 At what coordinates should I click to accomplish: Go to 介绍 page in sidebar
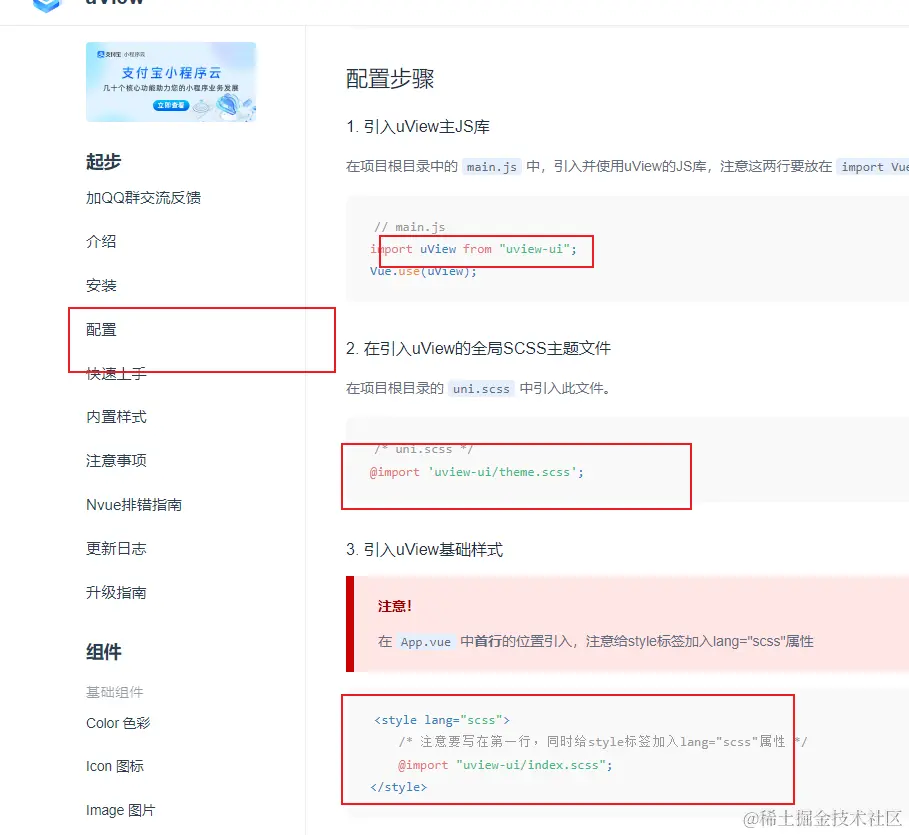click(x=101, y=241)
